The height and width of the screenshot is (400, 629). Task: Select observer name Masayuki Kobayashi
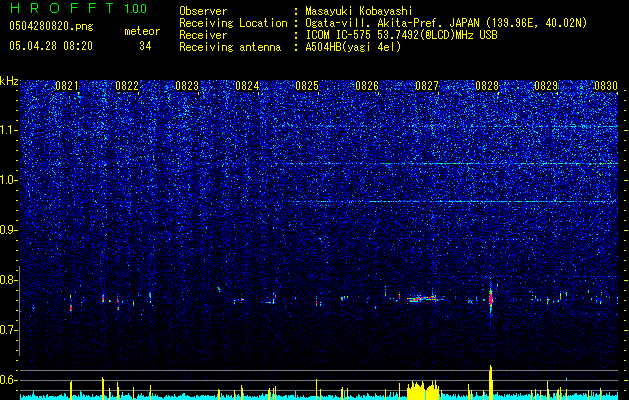pos(359,11)
